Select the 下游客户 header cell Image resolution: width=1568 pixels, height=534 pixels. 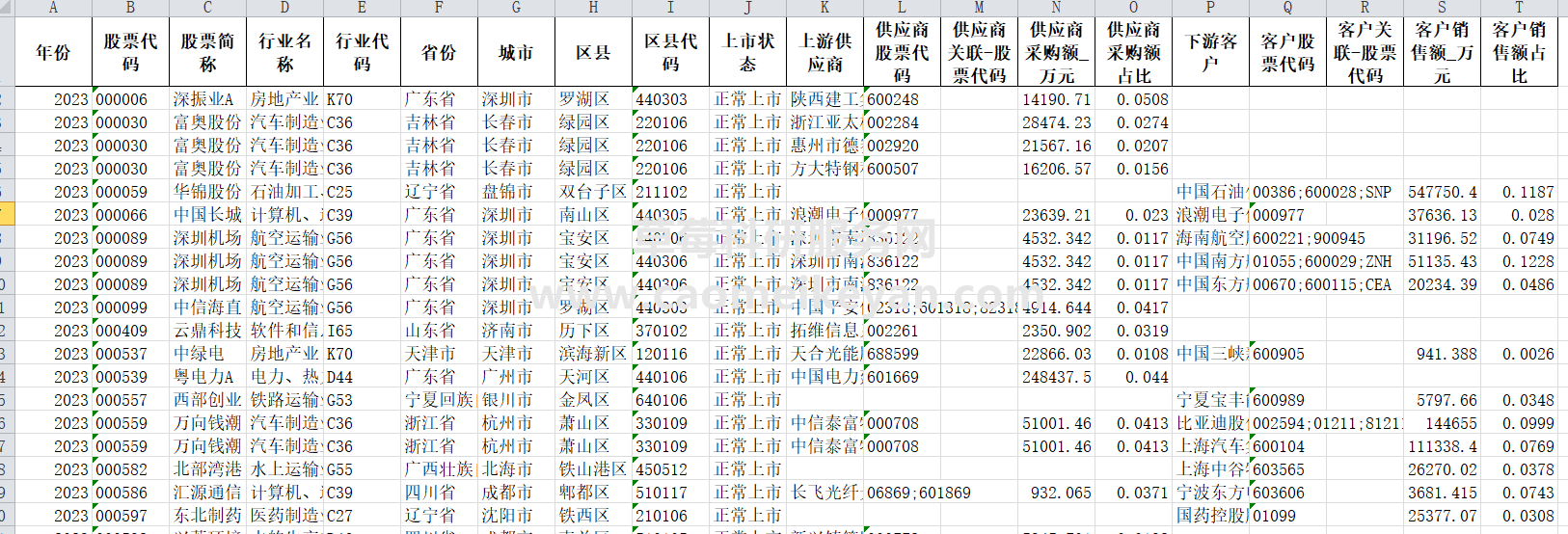pyautogui.click(x=1210, y=52)
